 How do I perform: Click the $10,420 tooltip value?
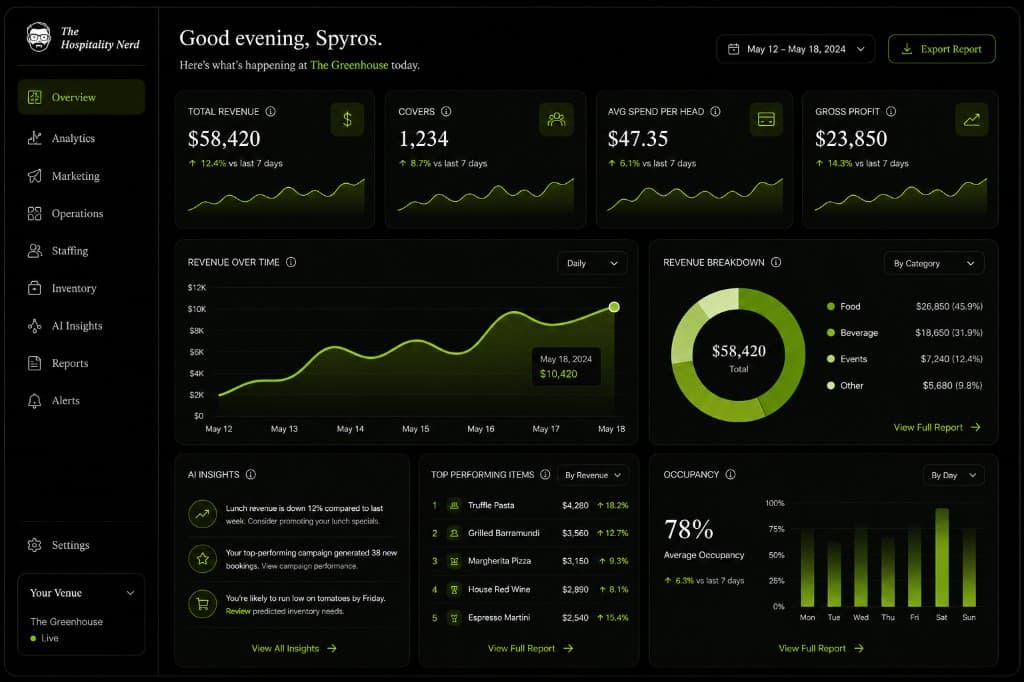tap(558, 374)
